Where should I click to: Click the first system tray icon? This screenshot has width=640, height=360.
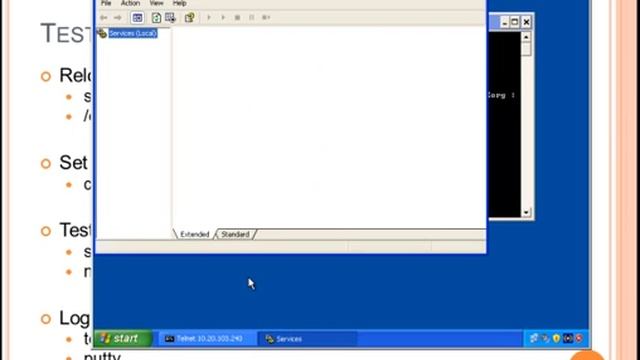point(534,338)
